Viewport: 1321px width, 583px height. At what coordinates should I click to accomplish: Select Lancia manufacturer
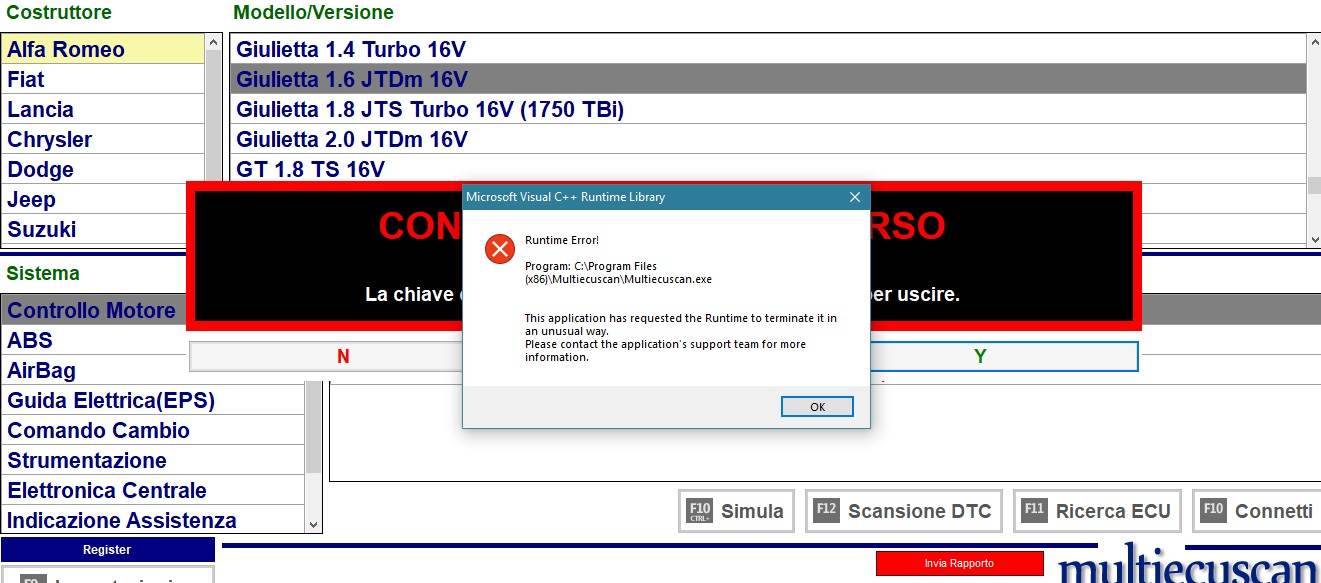tap(103, 109)
